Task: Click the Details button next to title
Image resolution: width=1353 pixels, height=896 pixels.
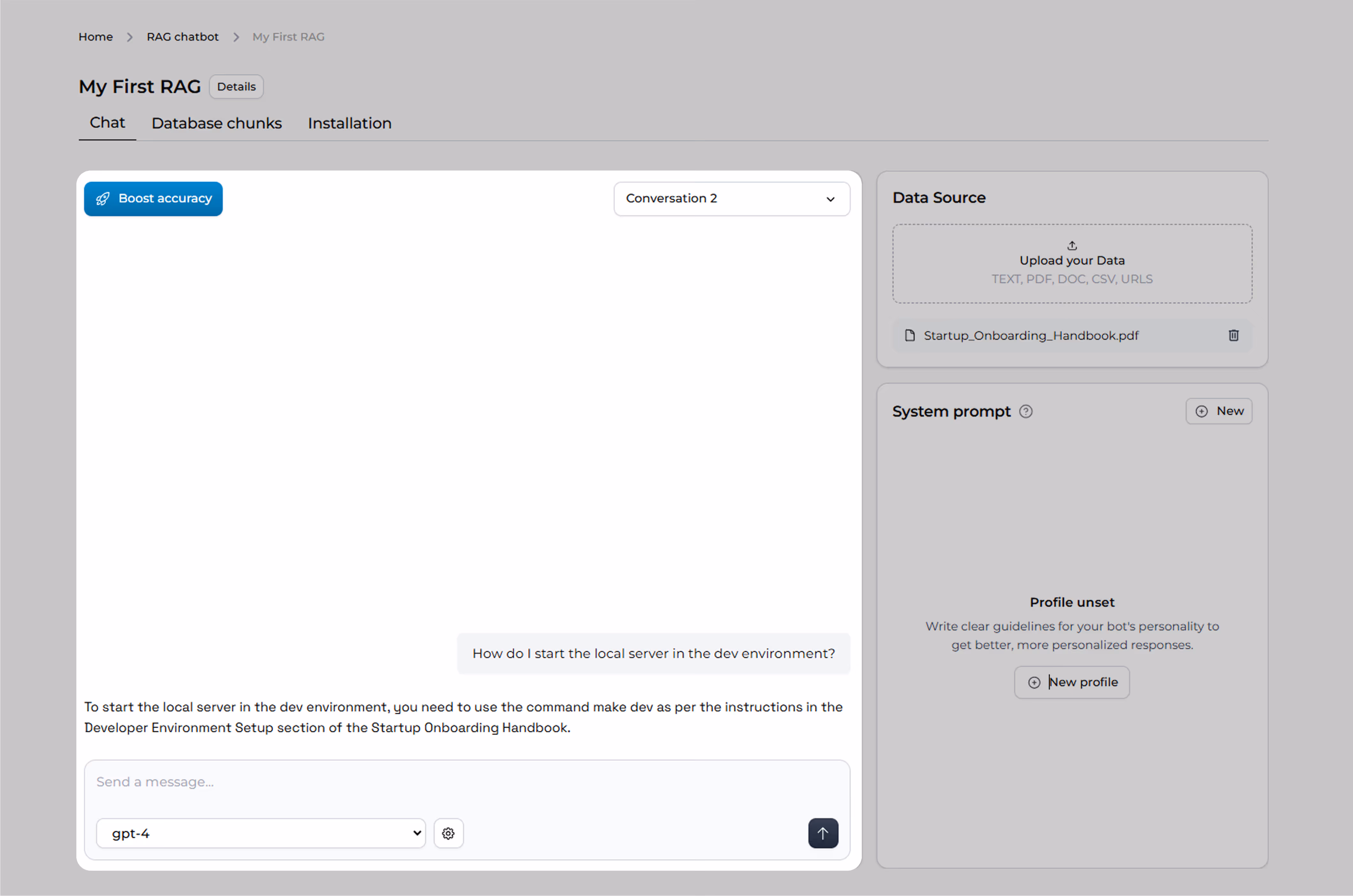Action: coord(236,87)
